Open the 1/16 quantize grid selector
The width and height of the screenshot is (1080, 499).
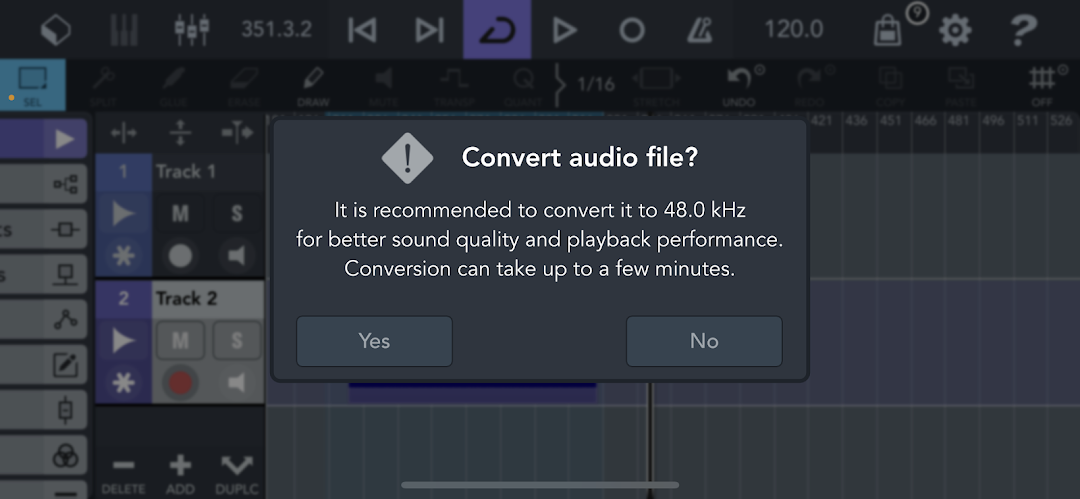tap(595, 84)
